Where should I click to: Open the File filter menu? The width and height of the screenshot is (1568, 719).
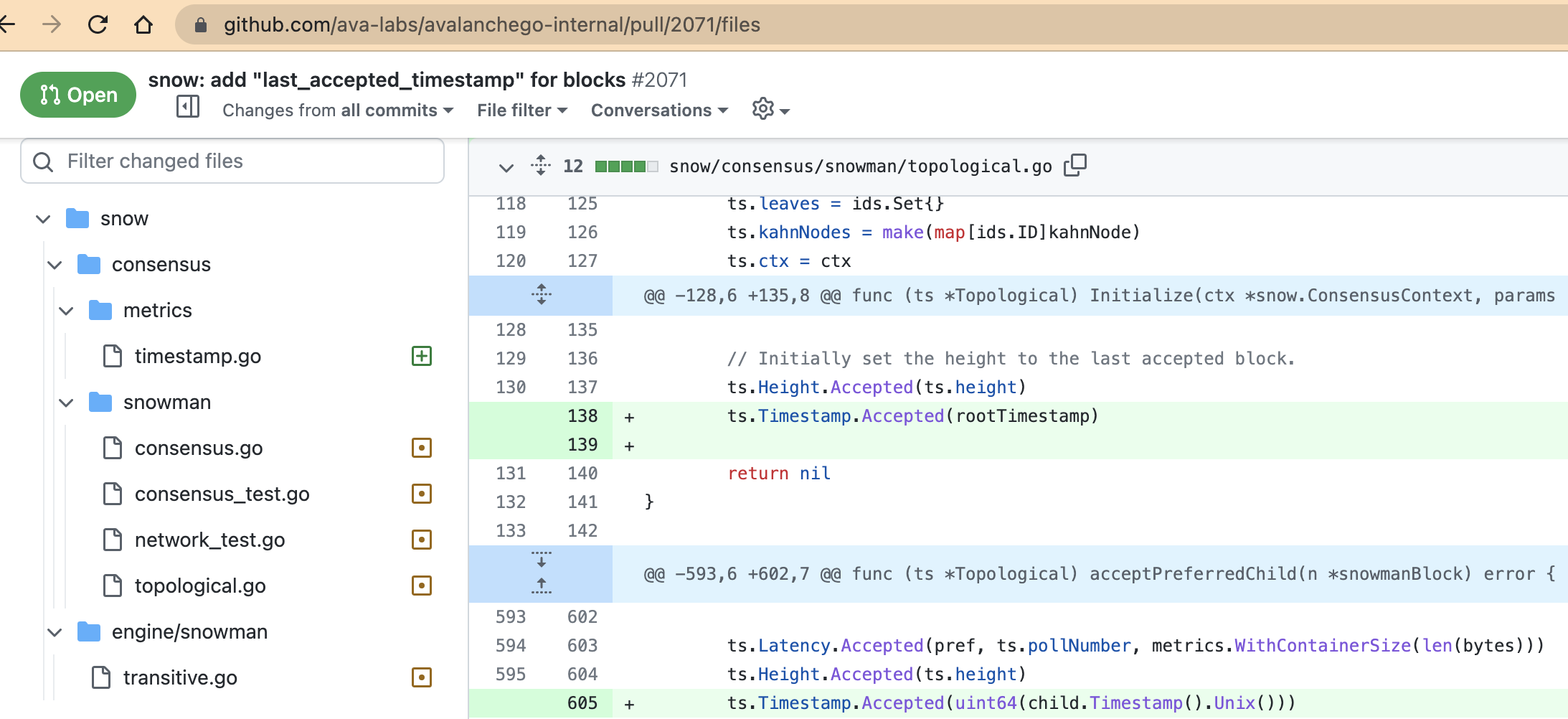tap(521, 111)
